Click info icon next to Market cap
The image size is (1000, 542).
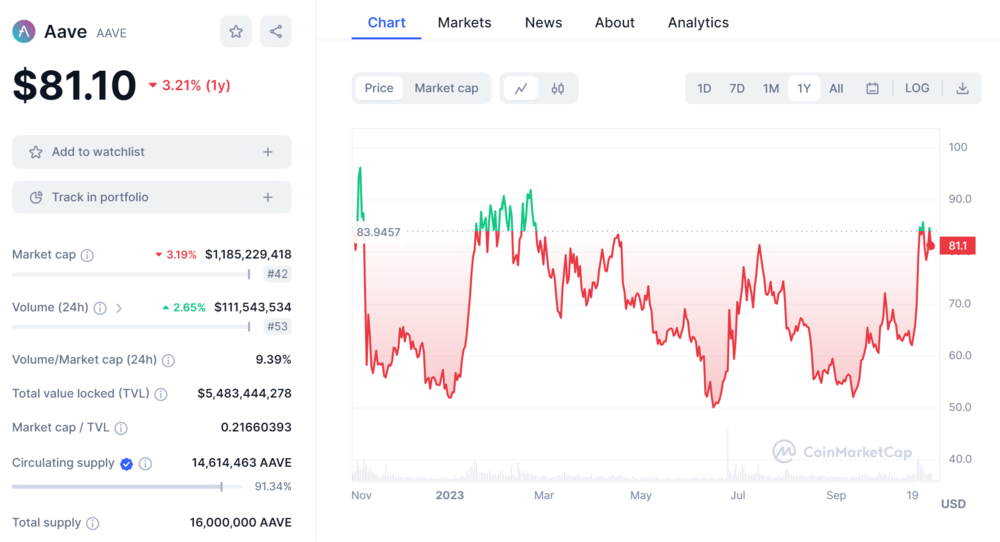(x=87, y=255)
